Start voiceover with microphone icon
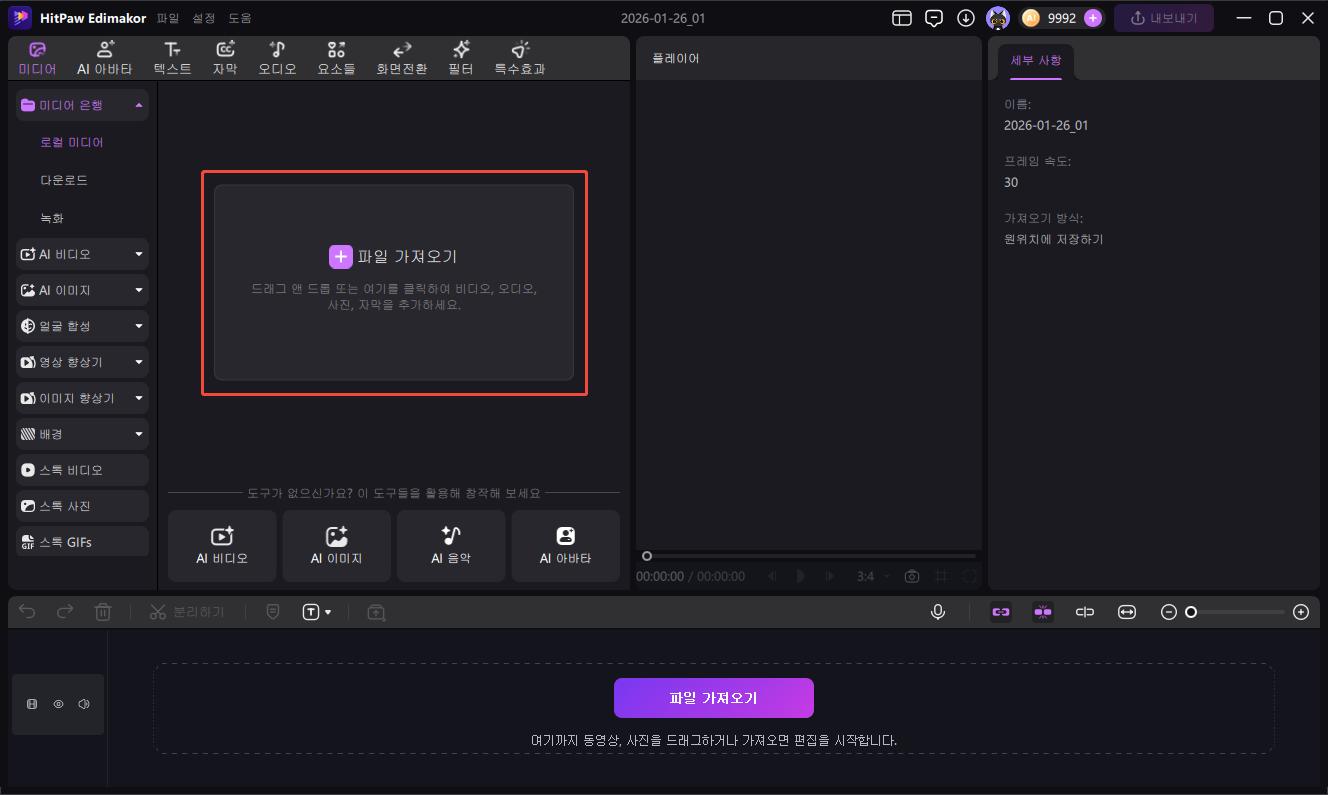Screen dimensions: 1328x795 [938, 612]
